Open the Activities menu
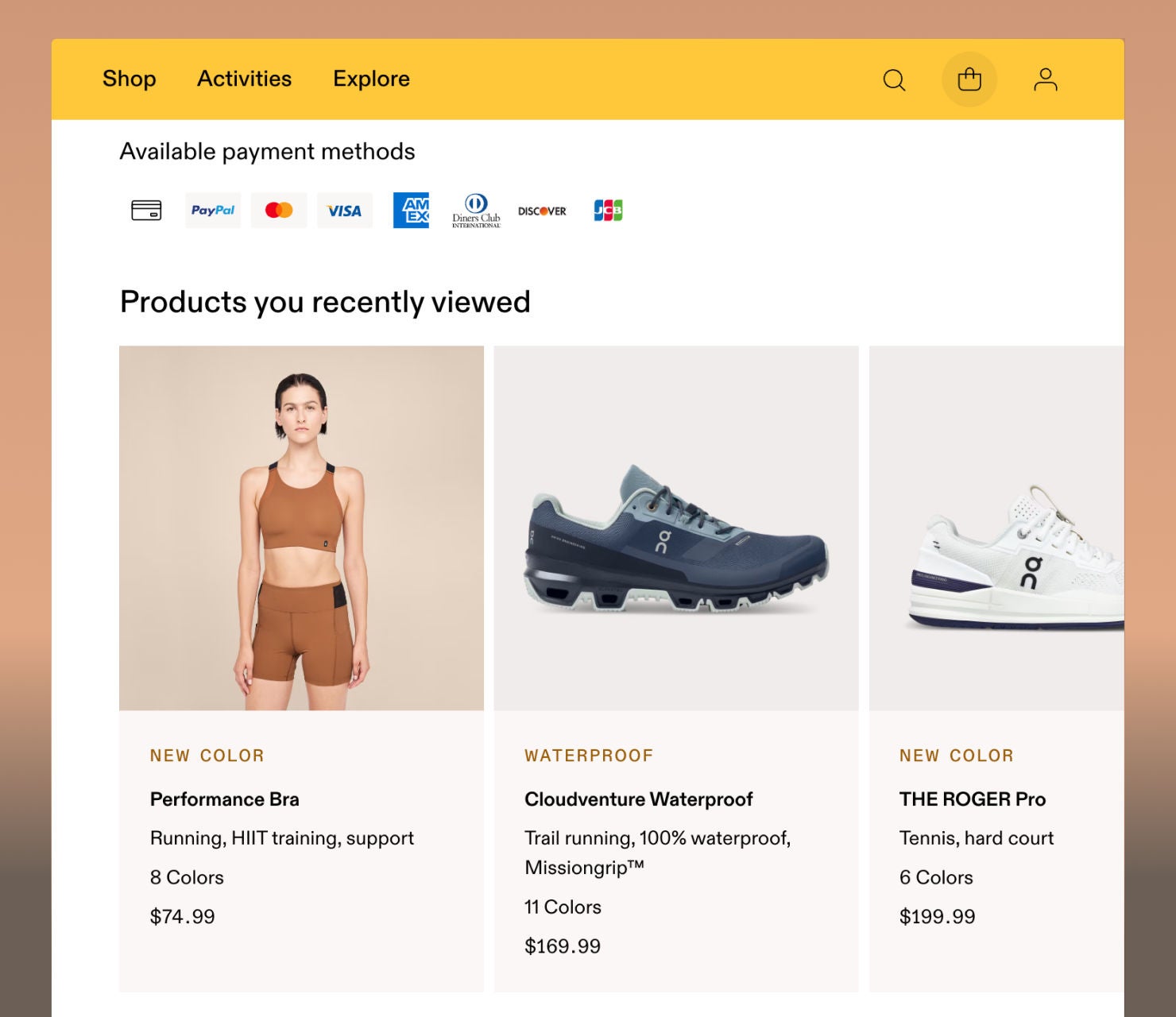Image resolution: width=1176 pixels, height=1017 pixels. point(244,79)
